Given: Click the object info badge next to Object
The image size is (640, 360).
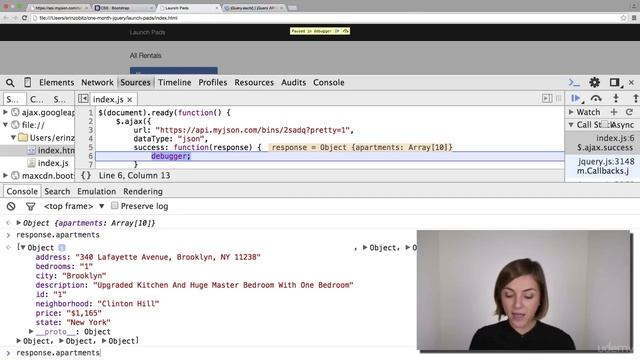Looking at the screenshot, I should [x=62, y=248].
